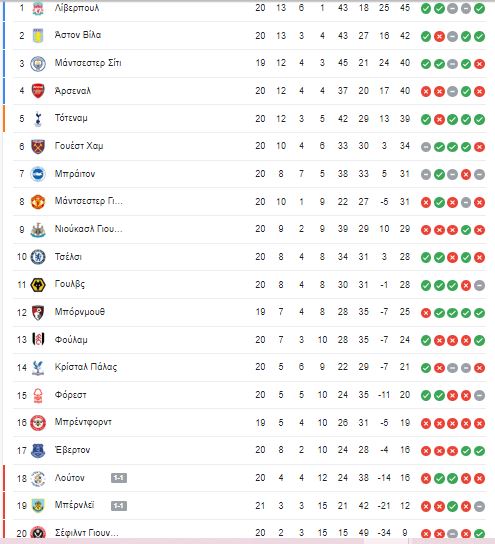Click Arsenal's first red loss form icon
The height and width of the screenshot is (544, 495).
tap(426, 92)
